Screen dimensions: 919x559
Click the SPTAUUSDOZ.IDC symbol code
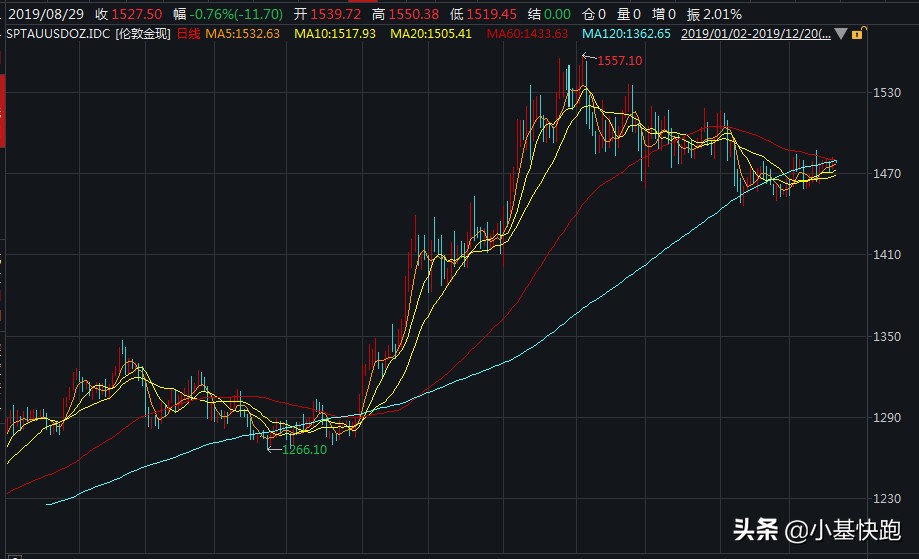tap(57, 34)
